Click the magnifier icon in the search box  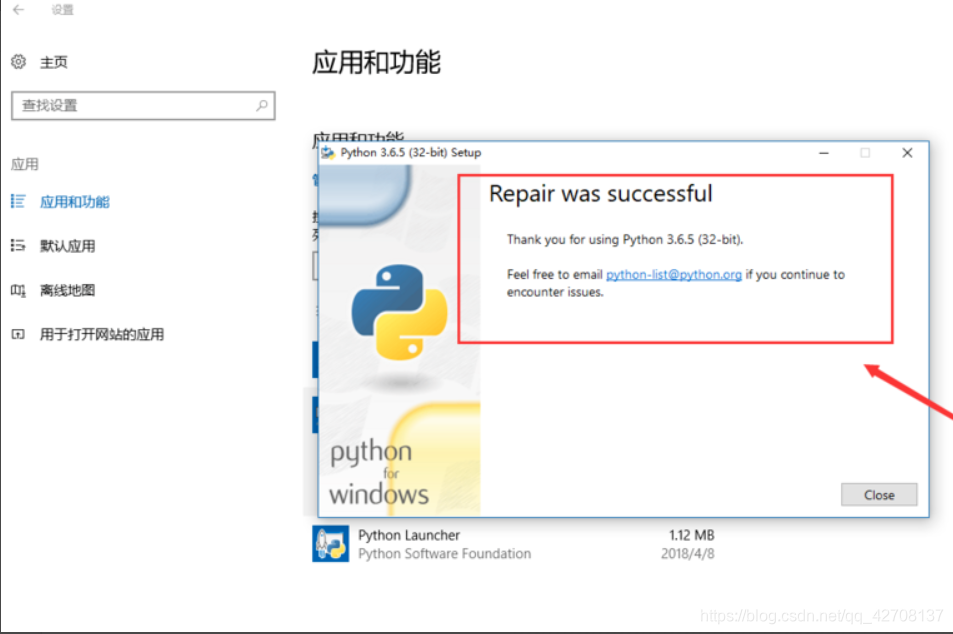point(261,105)
